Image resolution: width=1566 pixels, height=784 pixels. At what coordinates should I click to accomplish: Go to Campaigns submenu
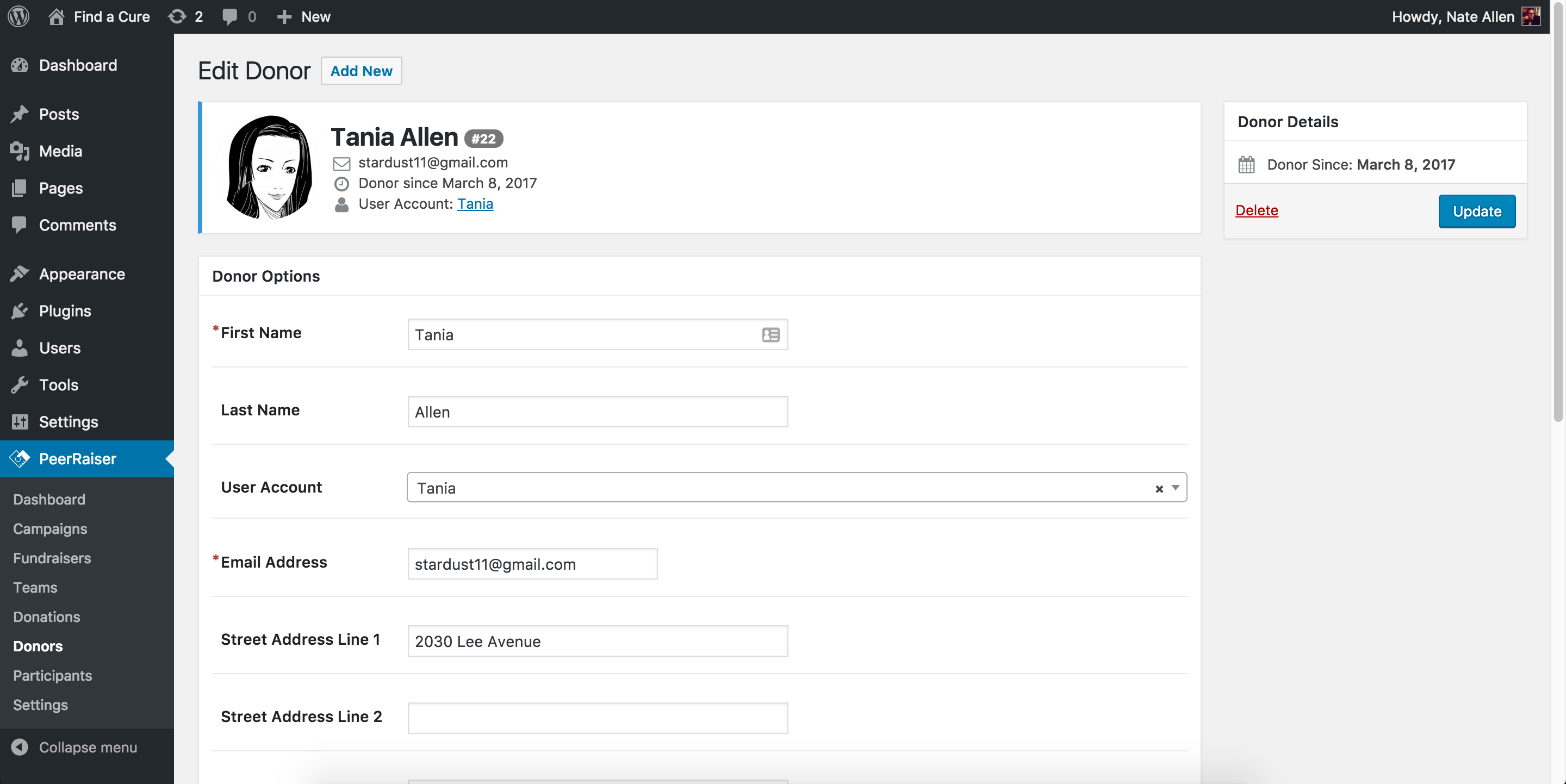50,529
